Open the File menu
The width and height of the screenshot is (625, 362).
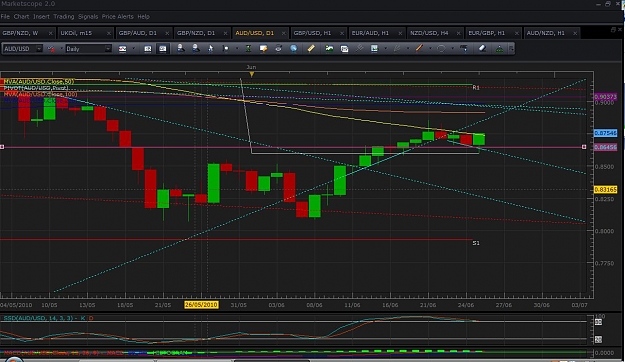[5, 16]
